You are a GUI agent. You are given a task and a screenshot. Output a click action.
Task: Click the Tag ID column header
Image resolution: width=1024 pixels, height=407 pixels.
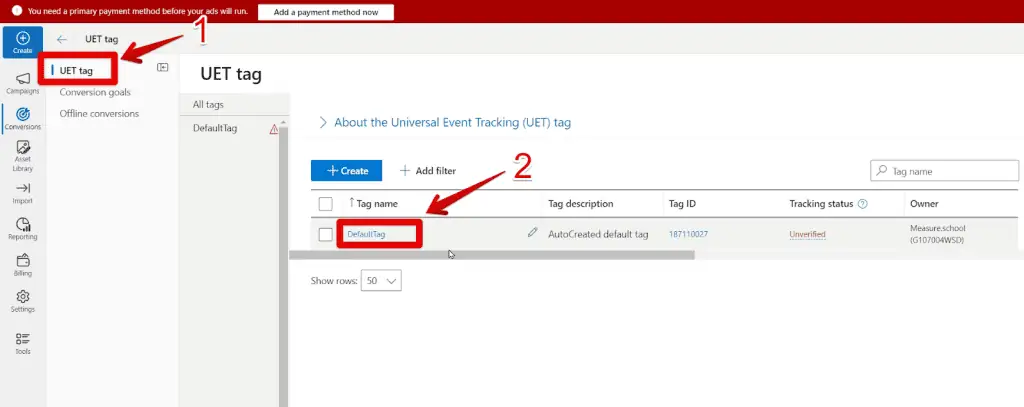682,204
